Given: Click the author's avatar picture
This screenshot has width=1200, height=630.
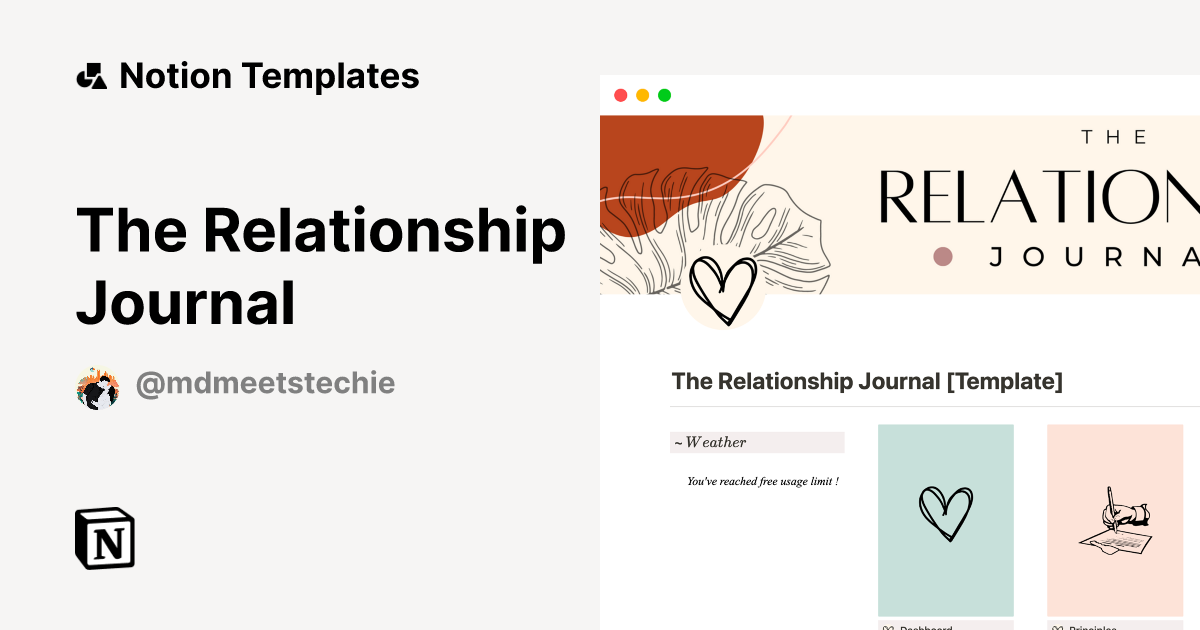Looking at the screenshot, I should click(98, 383).
